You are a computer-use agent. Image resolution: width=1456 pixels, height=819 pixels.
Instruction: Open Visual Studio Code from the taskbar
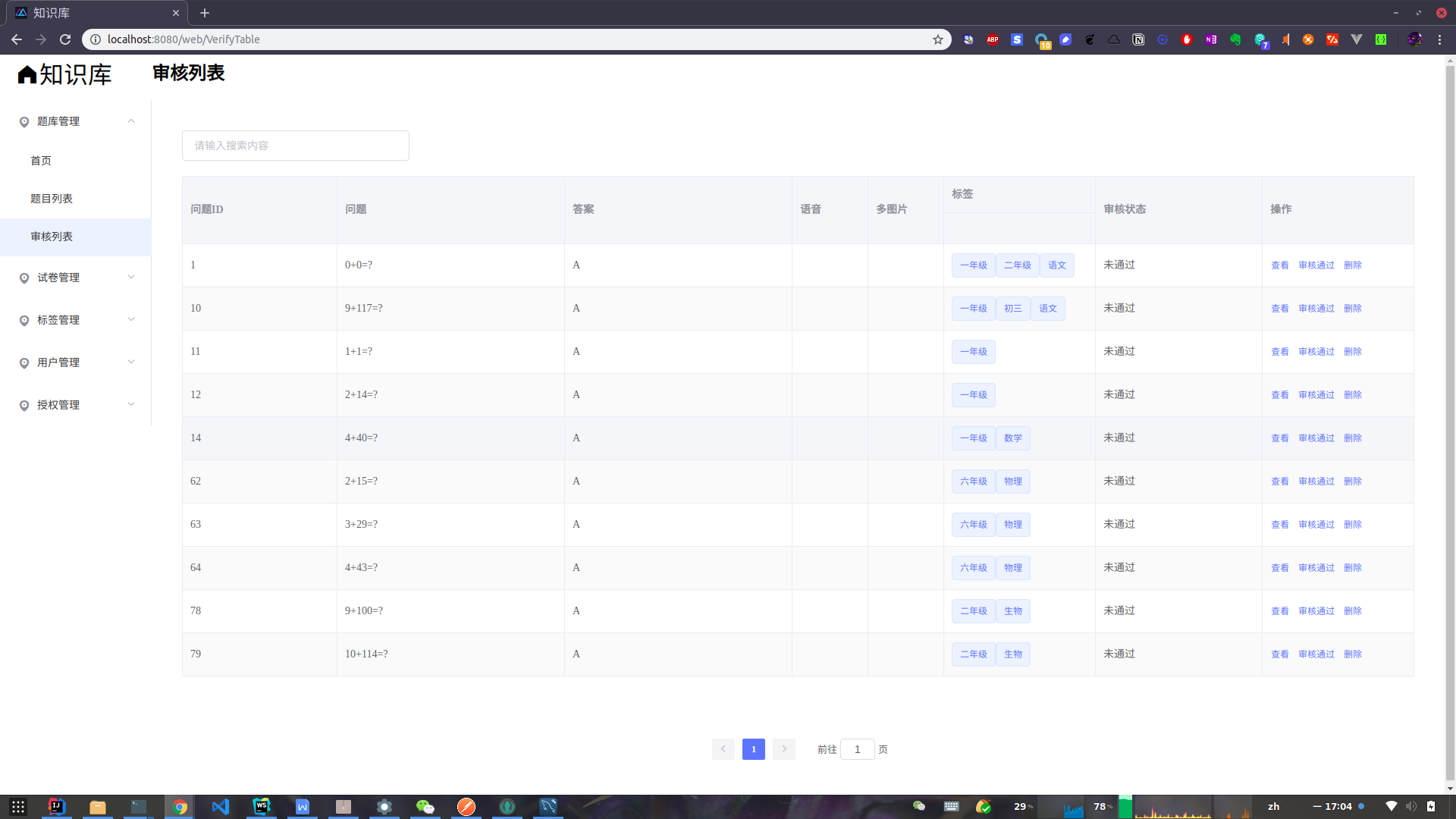click(221, 806)
